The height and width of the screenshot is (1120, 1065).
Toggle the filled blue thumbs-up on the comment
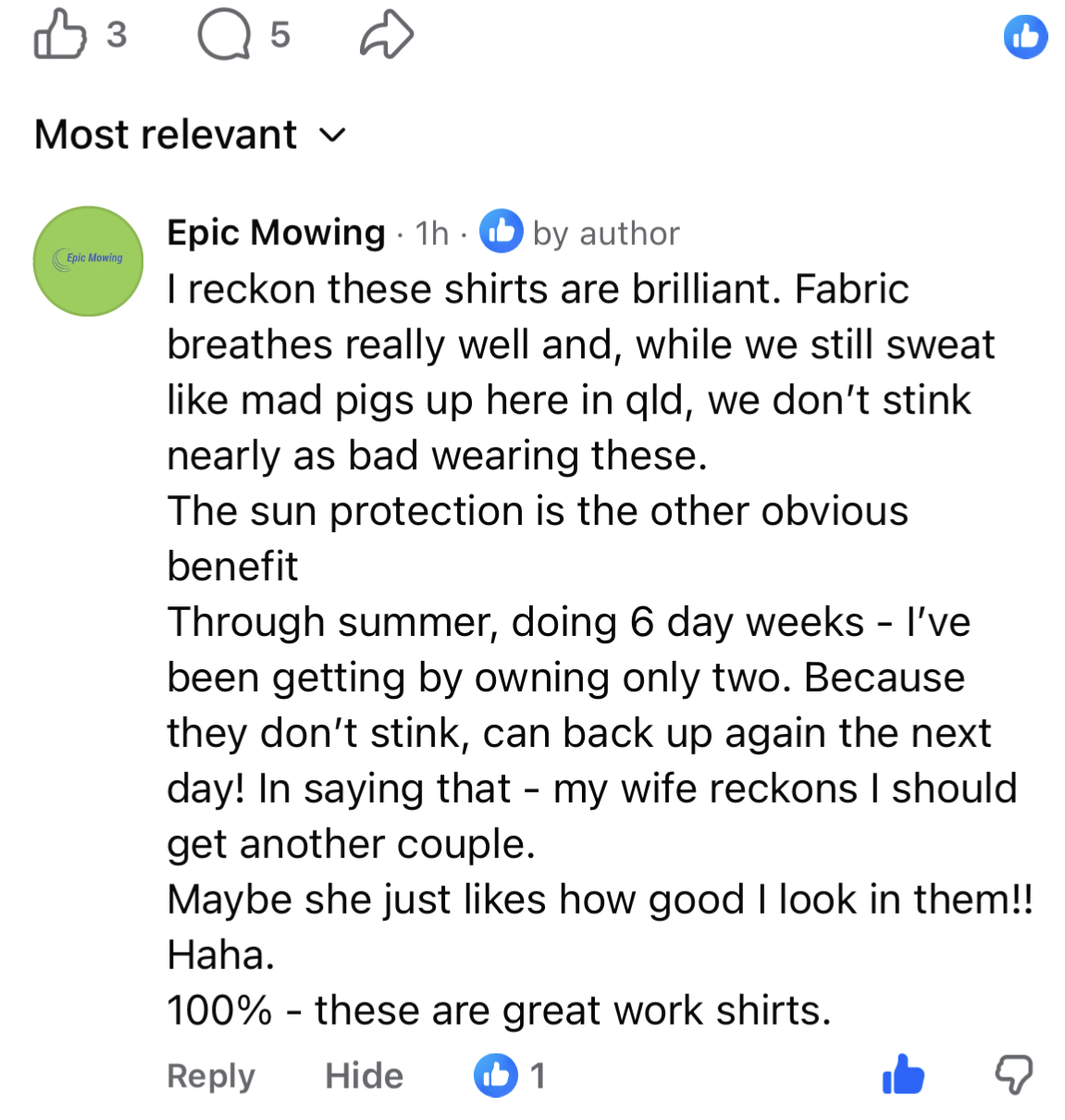point(903,1075)
